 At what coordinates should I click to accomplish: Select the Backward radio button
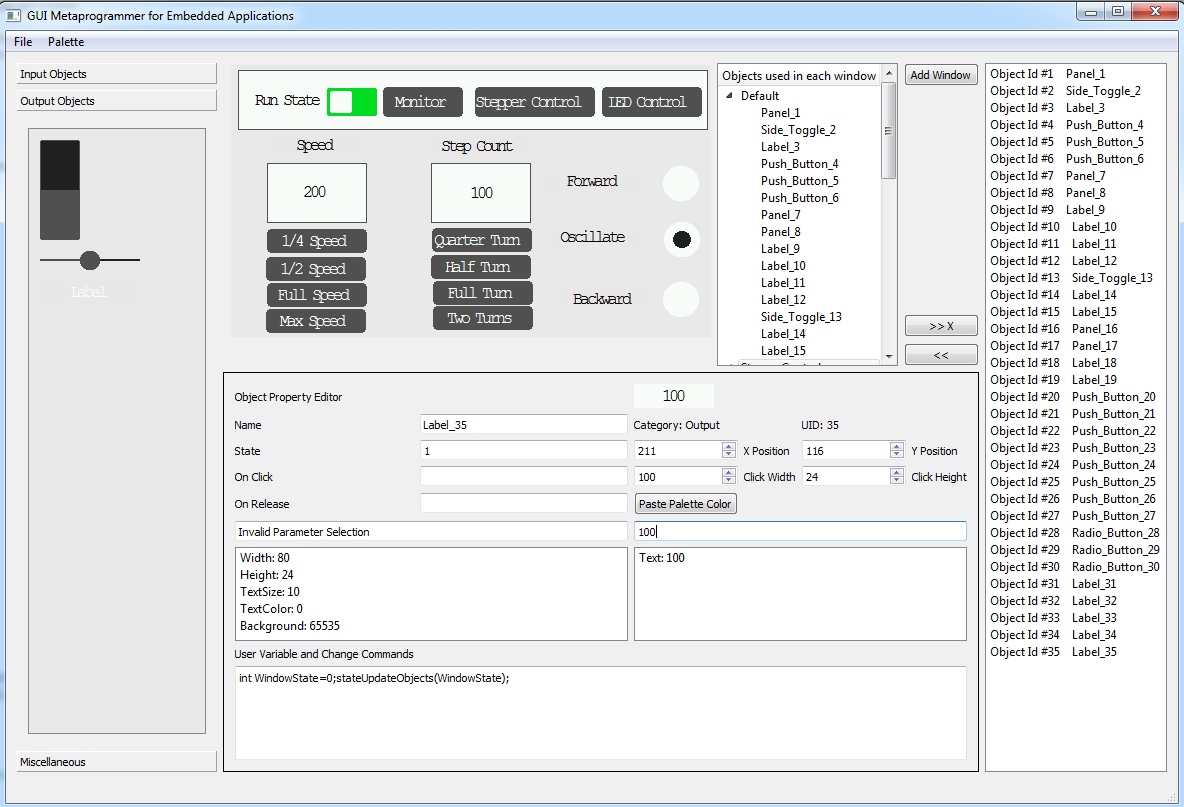pyautogui.click(x=681, y=300)
